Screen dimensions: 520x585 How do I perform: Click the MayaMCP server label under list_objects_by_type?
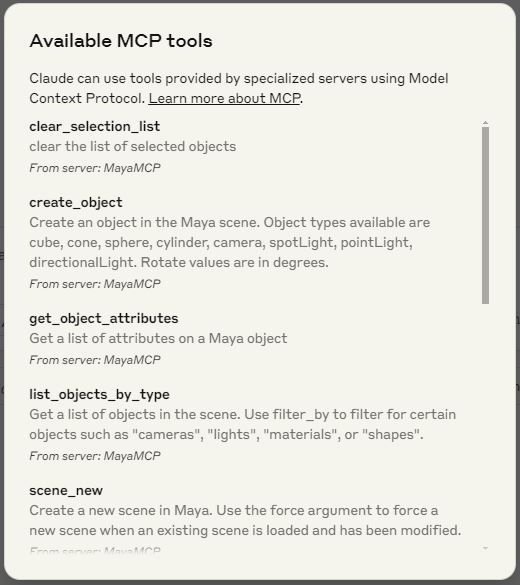tap(95, 456)
